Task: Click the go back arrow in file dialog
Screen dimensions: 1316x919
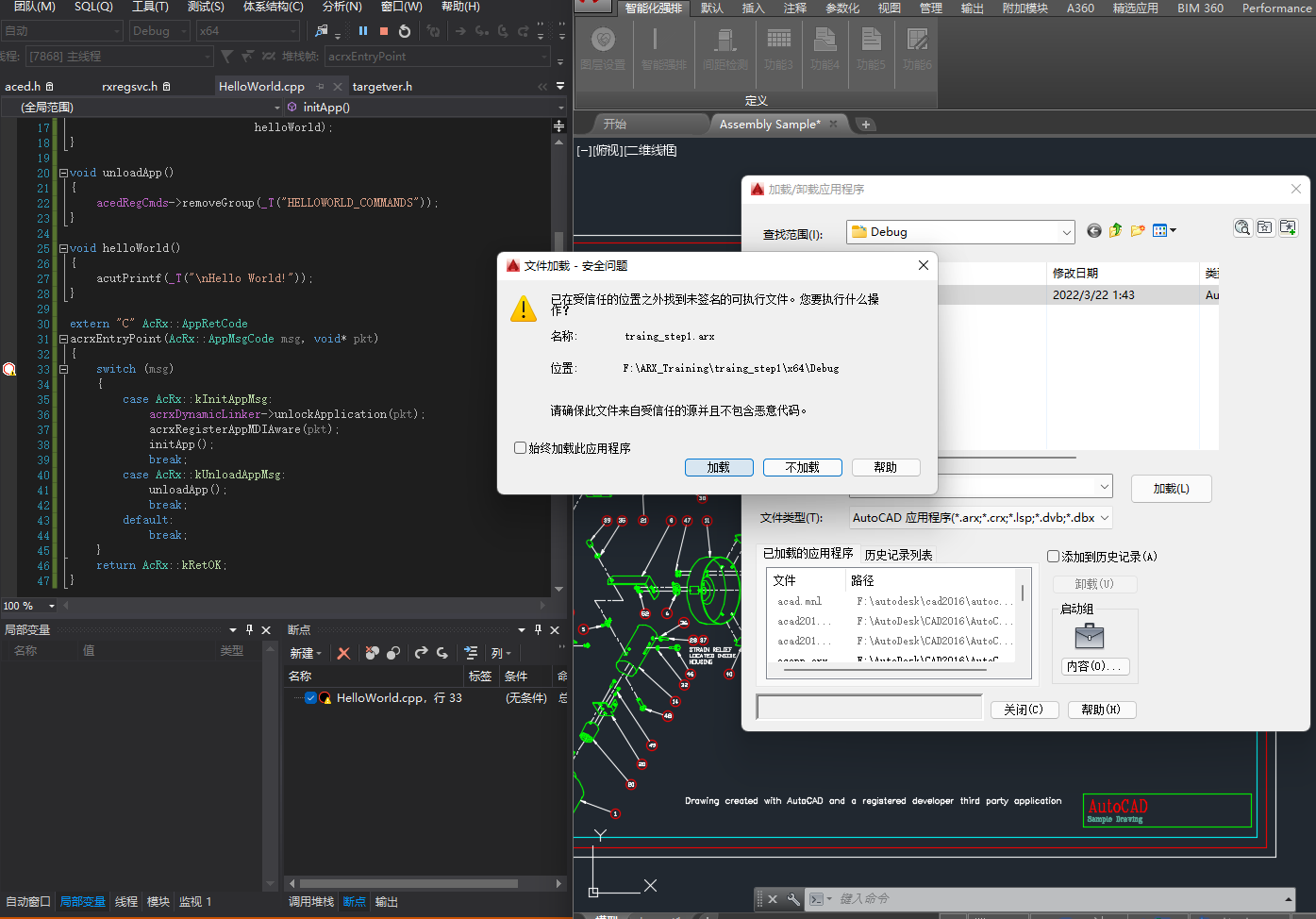Action: pyautogui.click(x=1094, y=231)
